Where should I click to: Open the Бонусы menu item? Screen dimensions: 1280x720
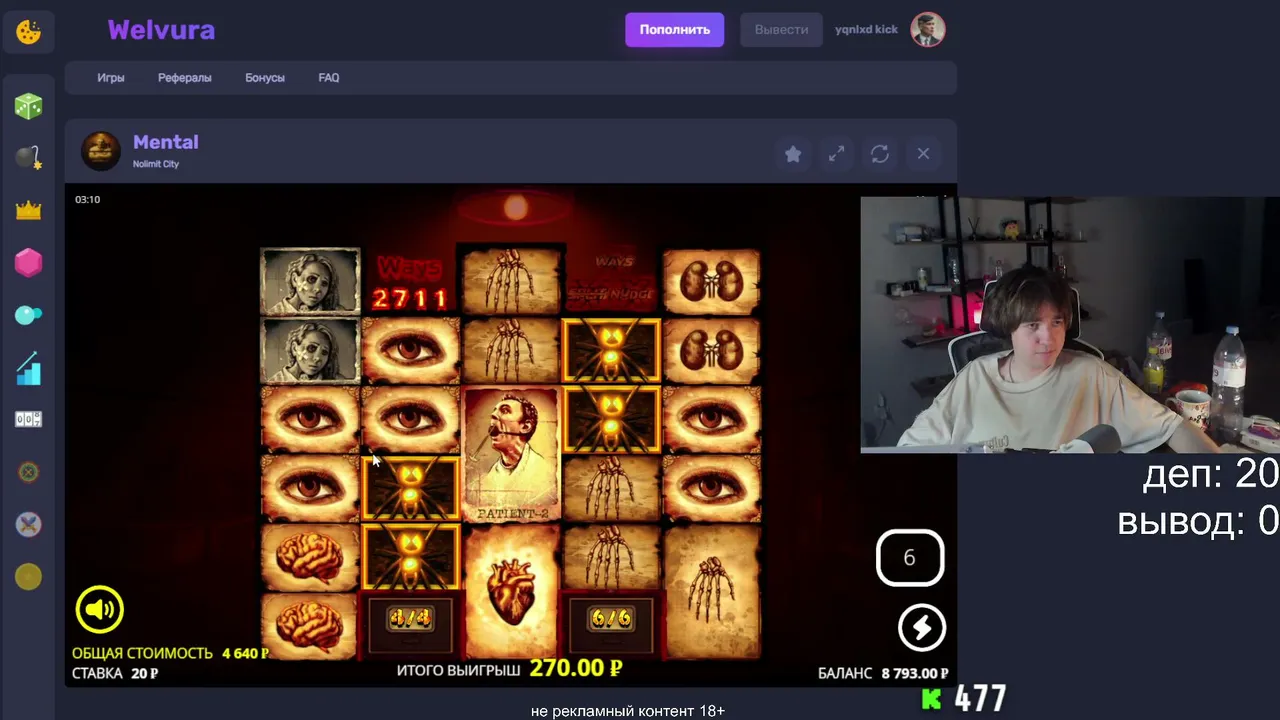pos(265,78)
